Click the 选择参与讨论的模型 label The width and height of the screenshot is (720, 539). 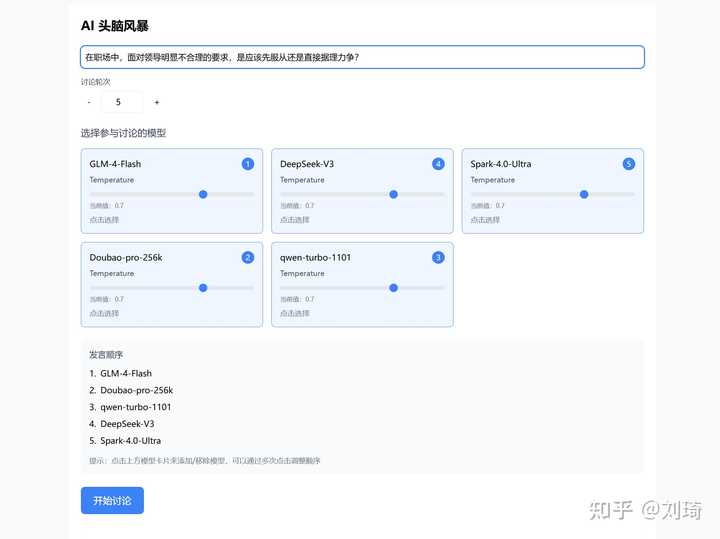point(123,133)
